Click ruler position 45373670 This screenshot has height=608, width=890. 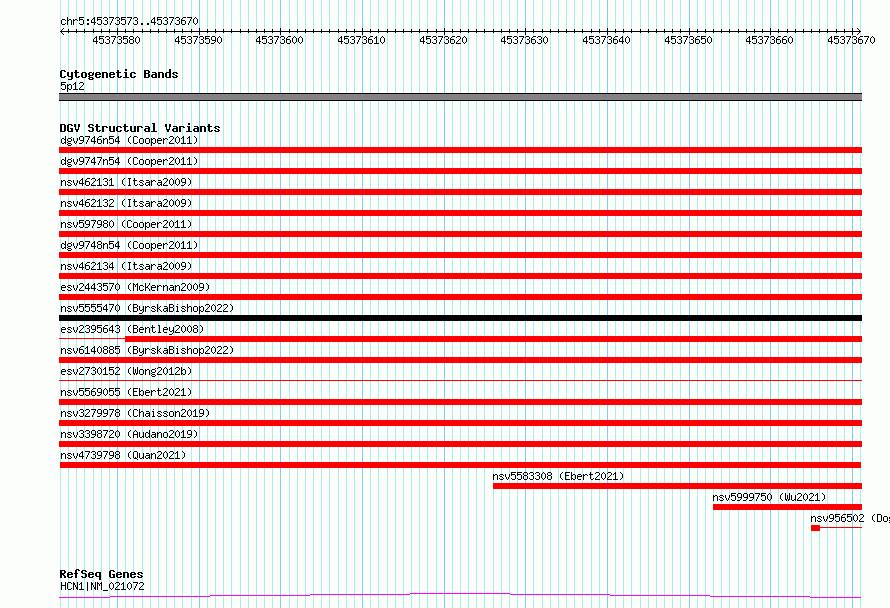click(x=851, y=40)
